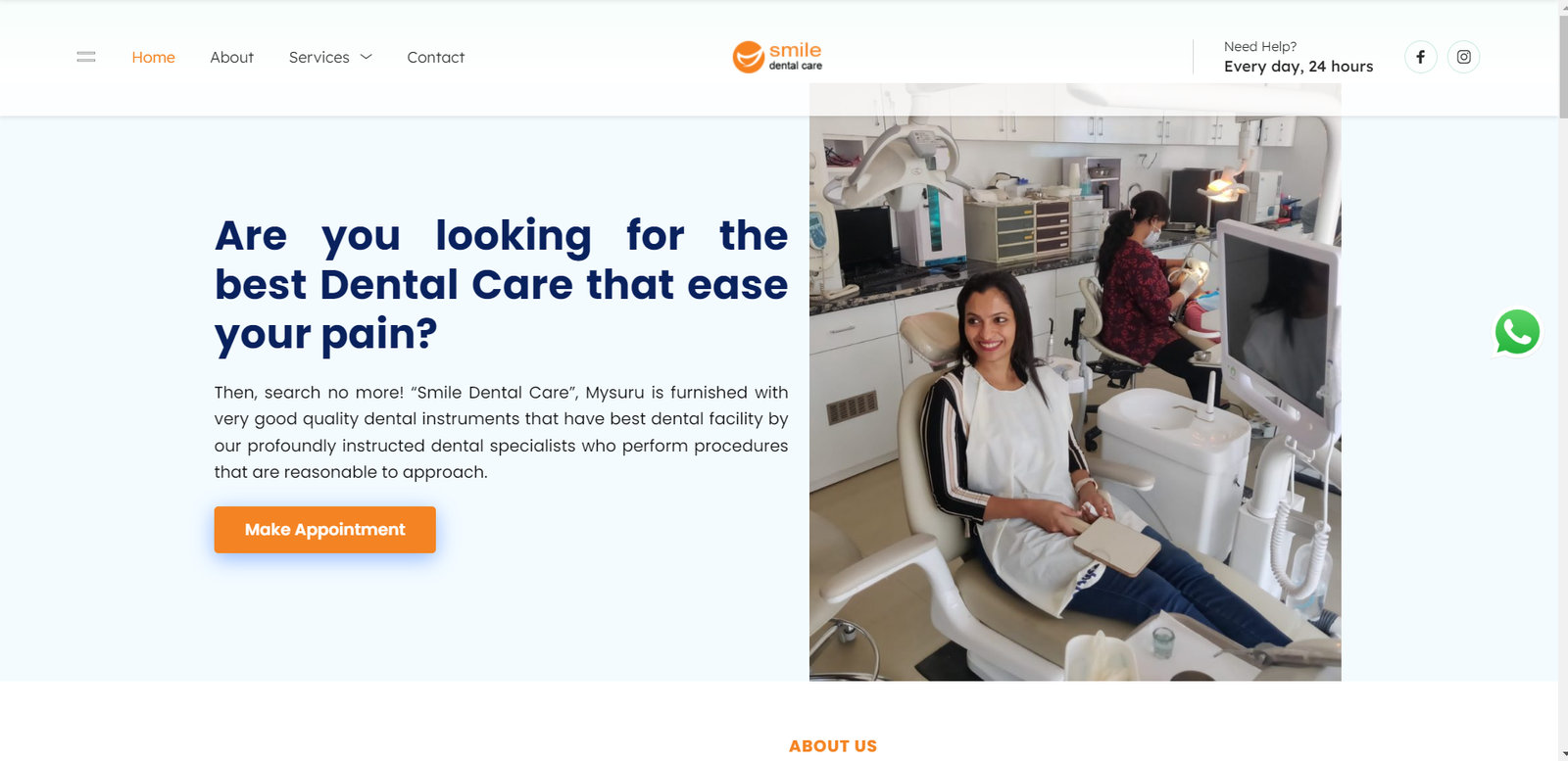Click the 'Every day, 24 hours' text
The image size is (1568, 761).
(1298, 67)
